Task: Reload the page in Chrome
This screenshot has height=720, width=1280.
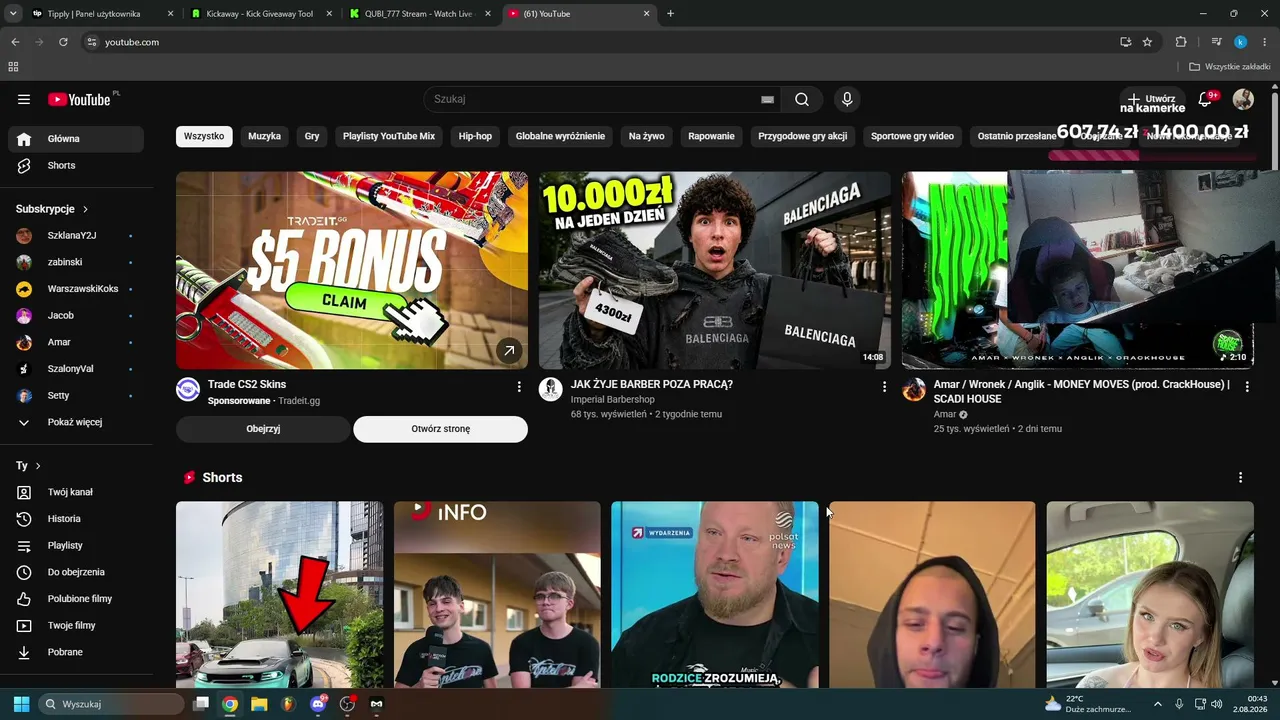Action: [x=63, y=42]
